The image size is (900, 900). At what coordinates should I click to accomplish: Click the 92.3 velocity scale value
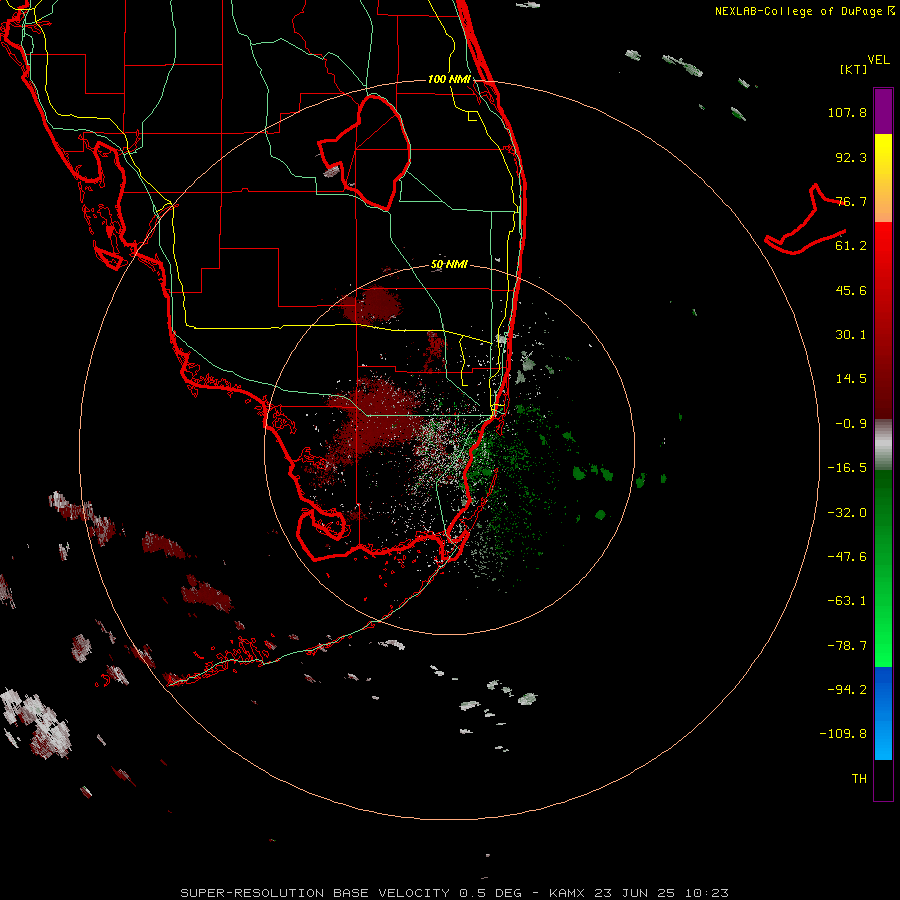click(851, 157)
